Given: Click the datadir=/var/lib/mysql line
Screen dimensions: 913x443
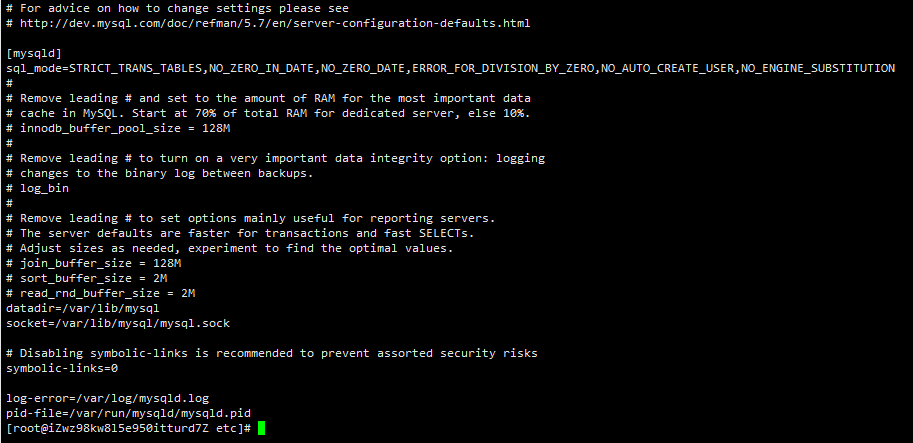Looking at the screenshot, I should click(x=83, y=308).
